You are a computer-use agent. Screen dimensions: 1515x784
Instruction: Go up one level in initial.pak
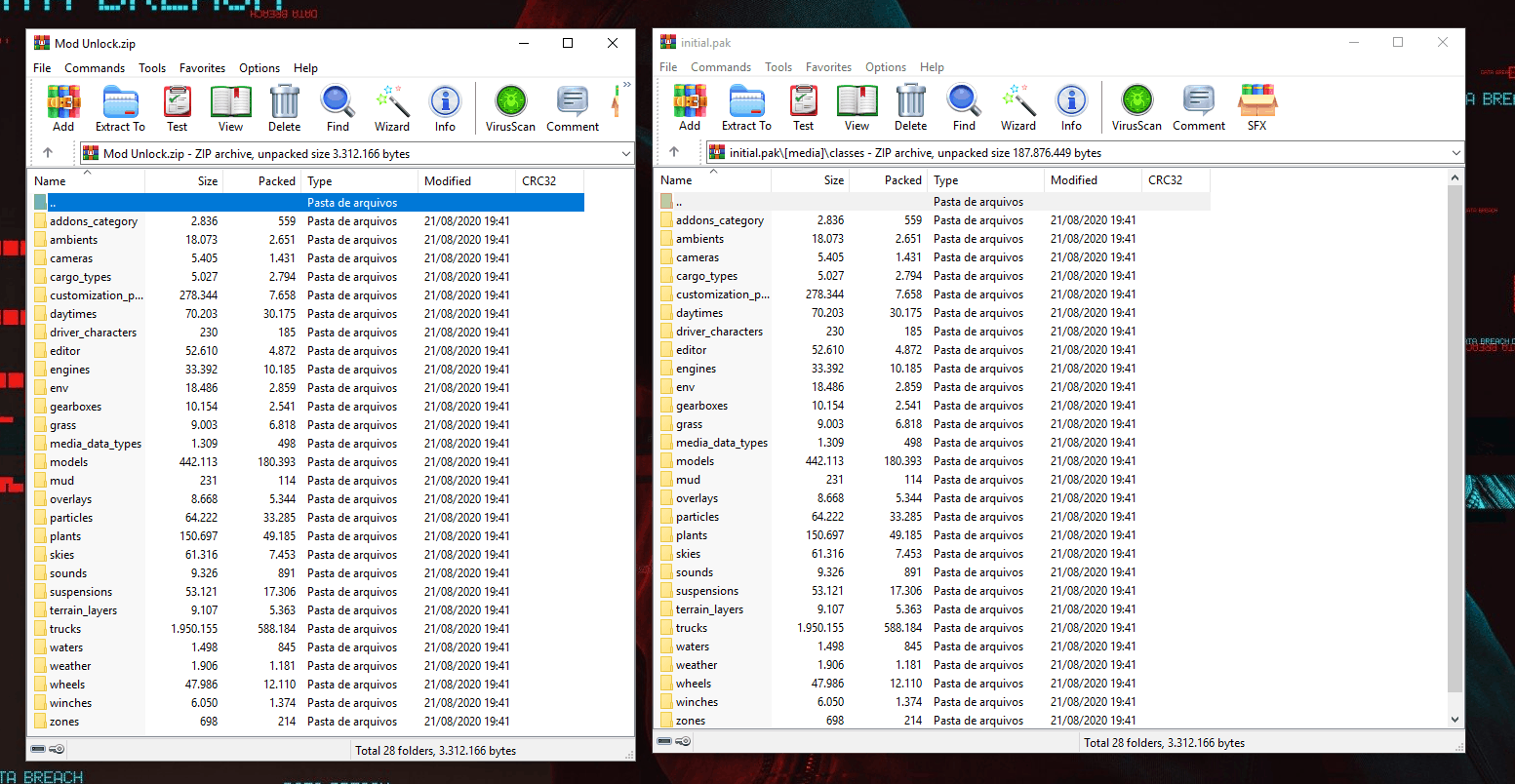674,152
